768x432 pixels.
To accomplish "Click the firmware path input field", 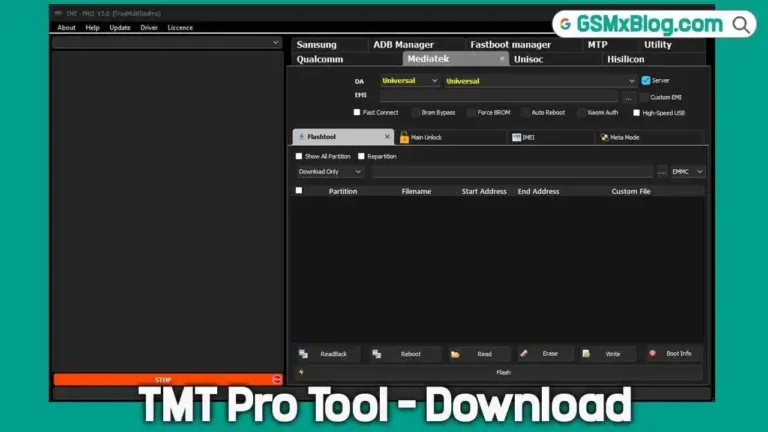I will [512, 171].
